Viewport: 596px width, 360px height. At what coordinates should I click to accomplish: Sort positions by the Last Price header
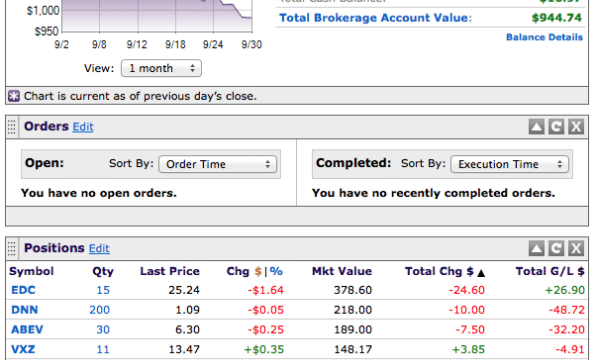(x=170, y=271)
